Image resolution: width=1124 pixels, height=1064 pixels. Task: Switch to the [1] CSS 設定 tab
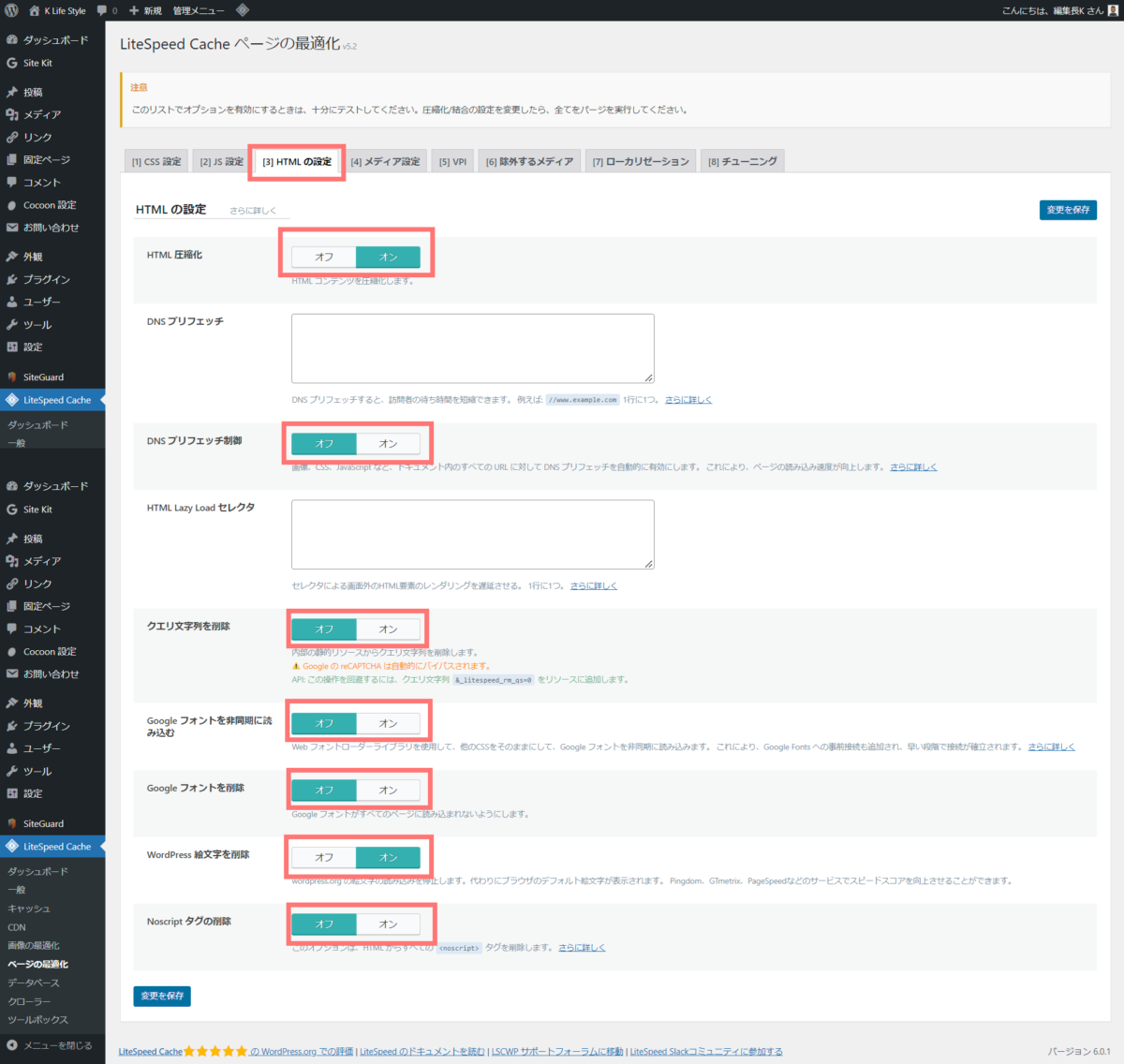[156, 162]
